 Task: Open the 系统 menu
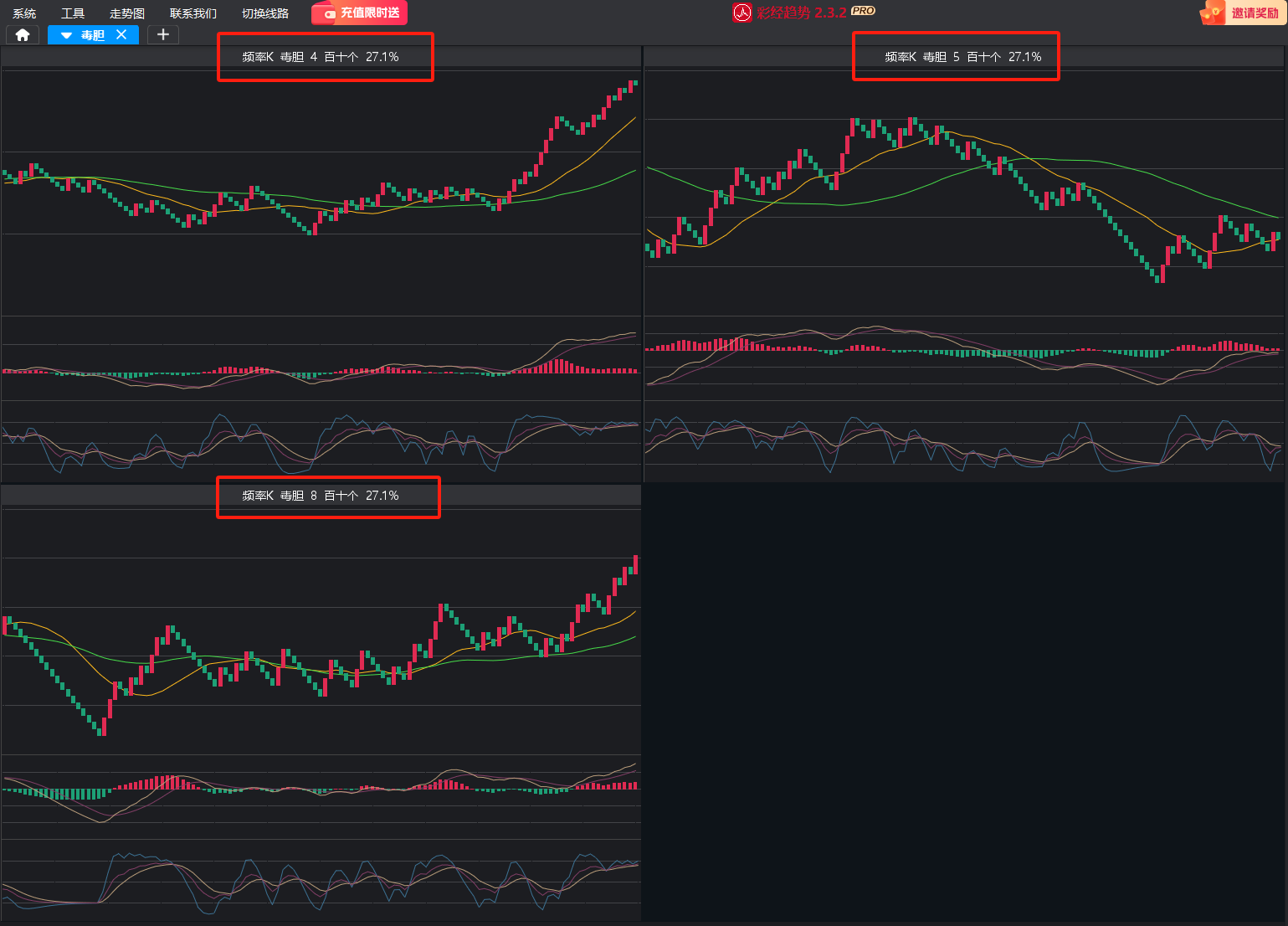[x=24, y=13]
